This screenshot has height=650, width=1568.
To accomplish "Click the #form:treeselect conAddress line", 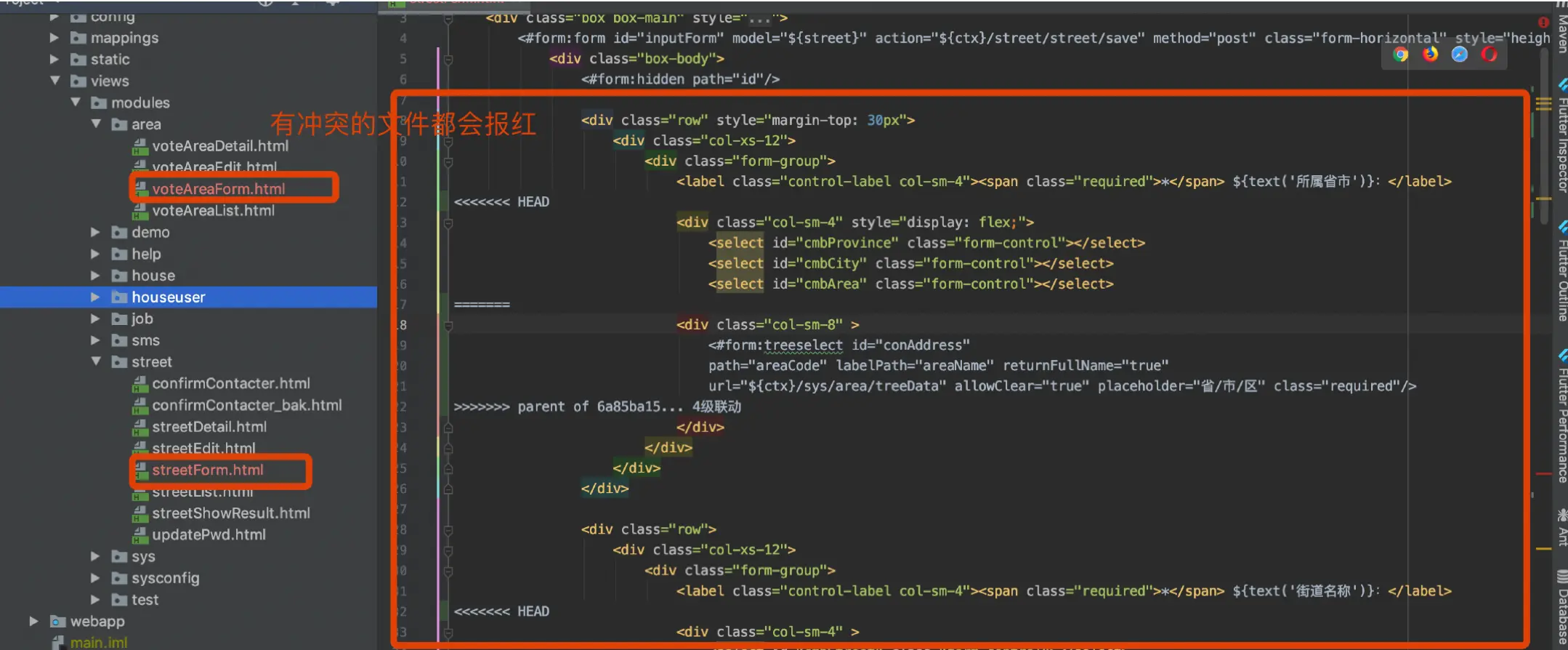I will [x=839, y=345].
